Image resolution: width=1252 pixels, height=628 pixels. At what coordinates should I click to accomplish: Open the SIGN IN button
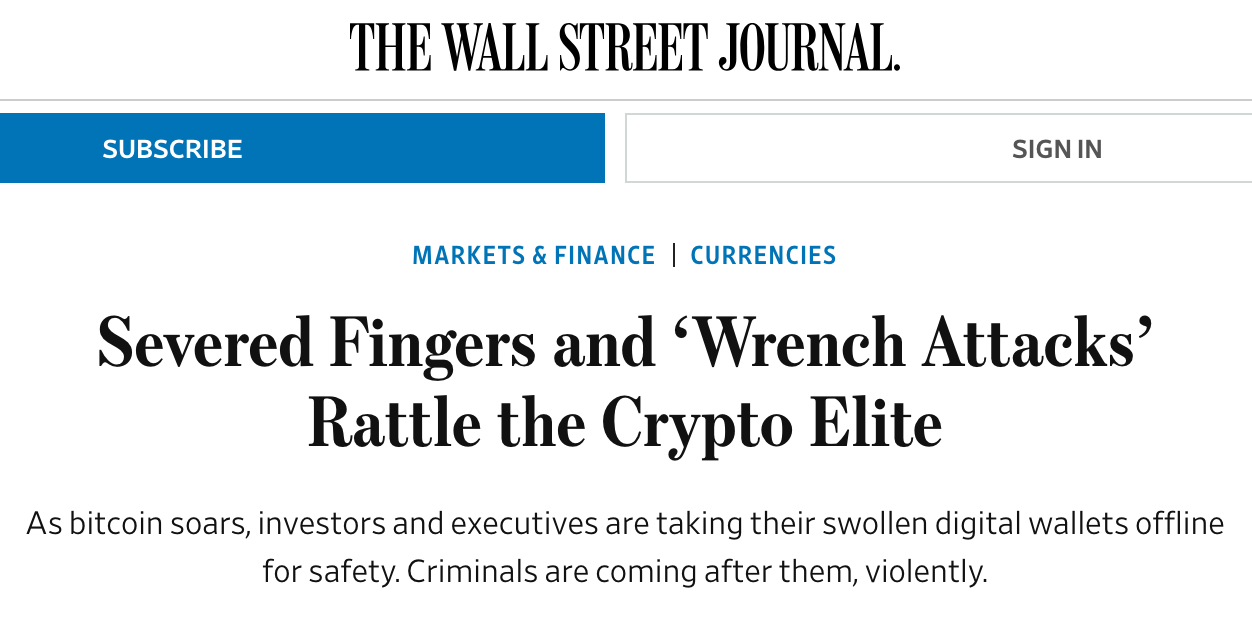click(x=939, y=148)
